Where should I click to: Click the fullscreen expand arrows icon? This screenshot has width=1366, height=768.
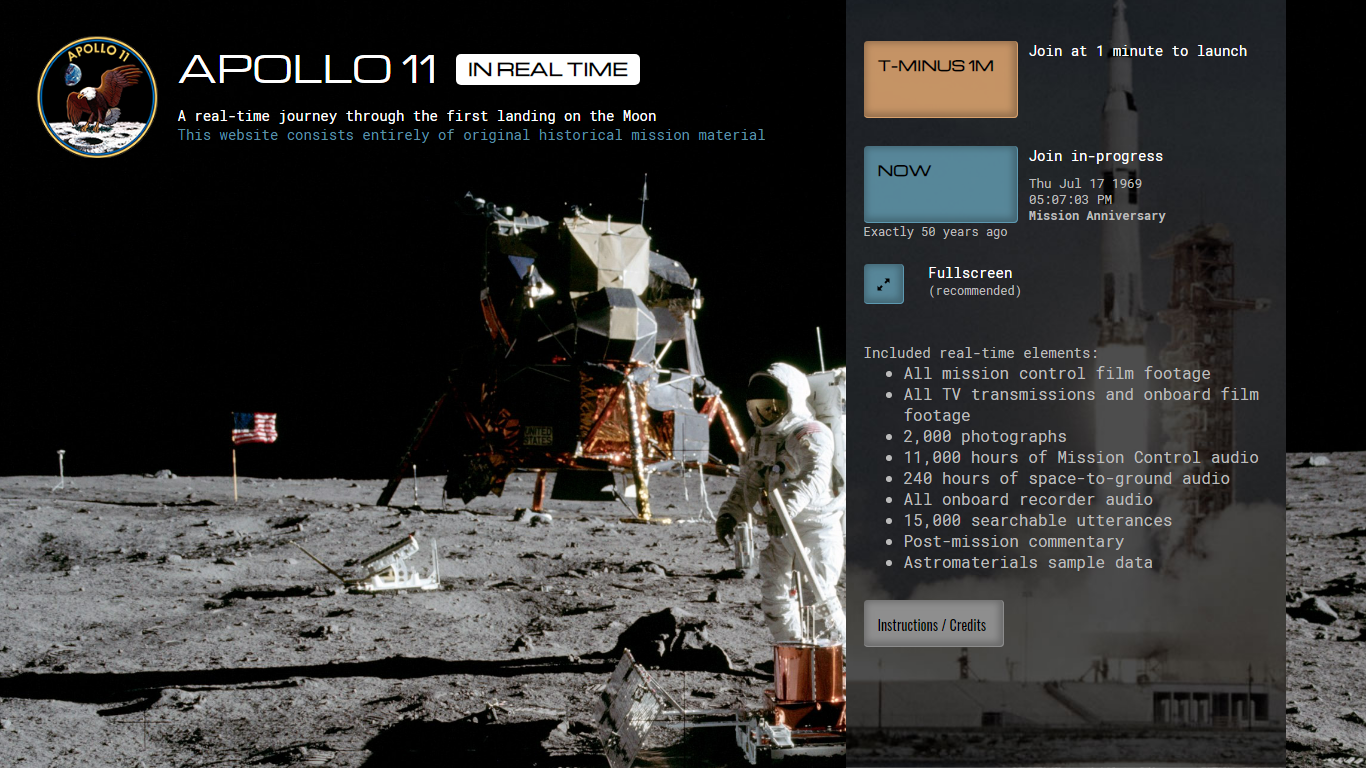[884, 284]
